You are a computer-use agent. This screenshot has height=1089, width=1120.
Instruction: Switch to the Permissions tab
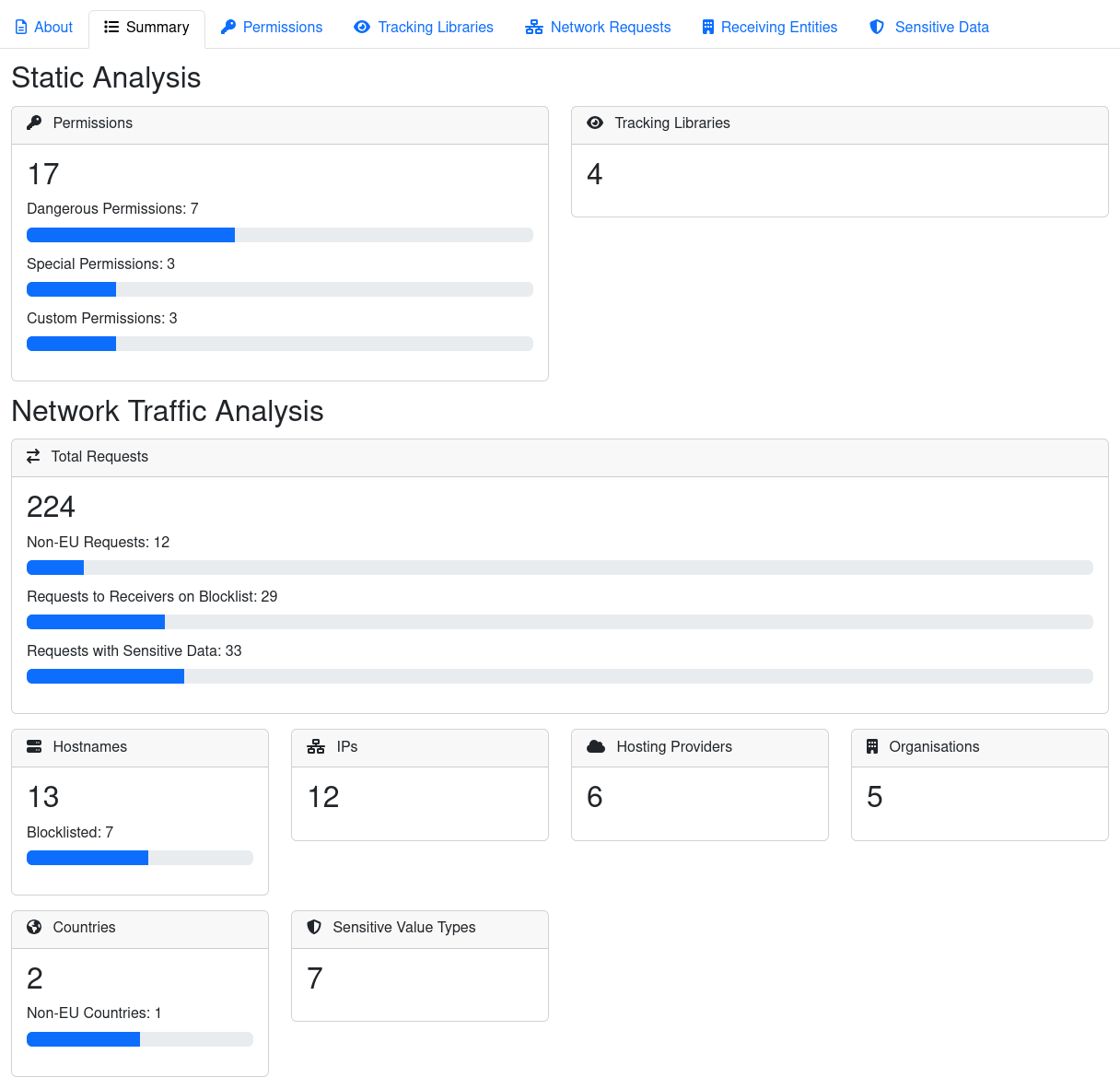coord(272,28)
